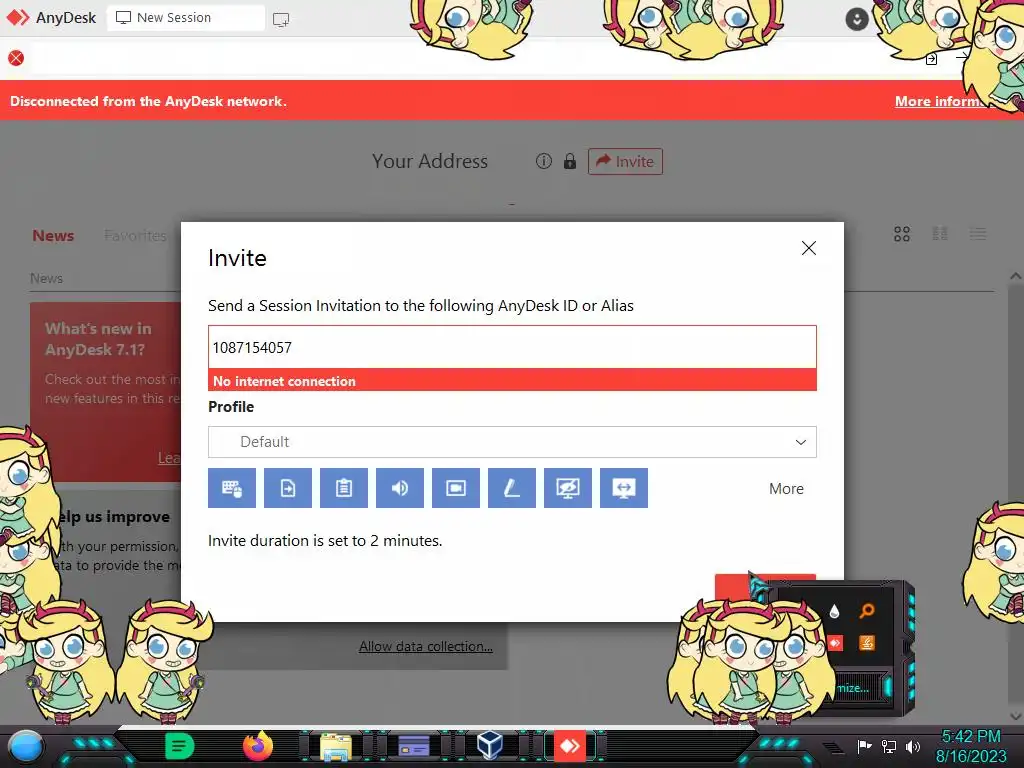
Task: Click the red disconnect status icon
Action: (x=16, y=58)
